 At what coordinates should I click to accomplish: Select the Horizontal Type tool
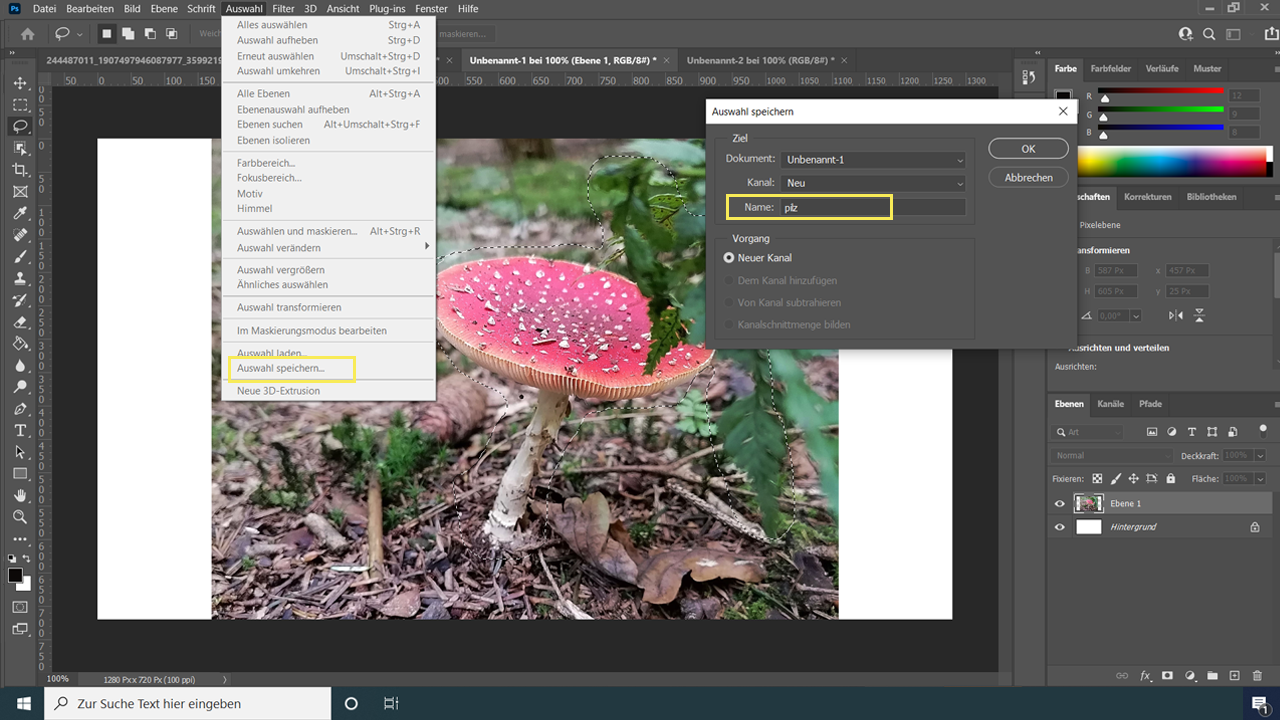(20, 430)
